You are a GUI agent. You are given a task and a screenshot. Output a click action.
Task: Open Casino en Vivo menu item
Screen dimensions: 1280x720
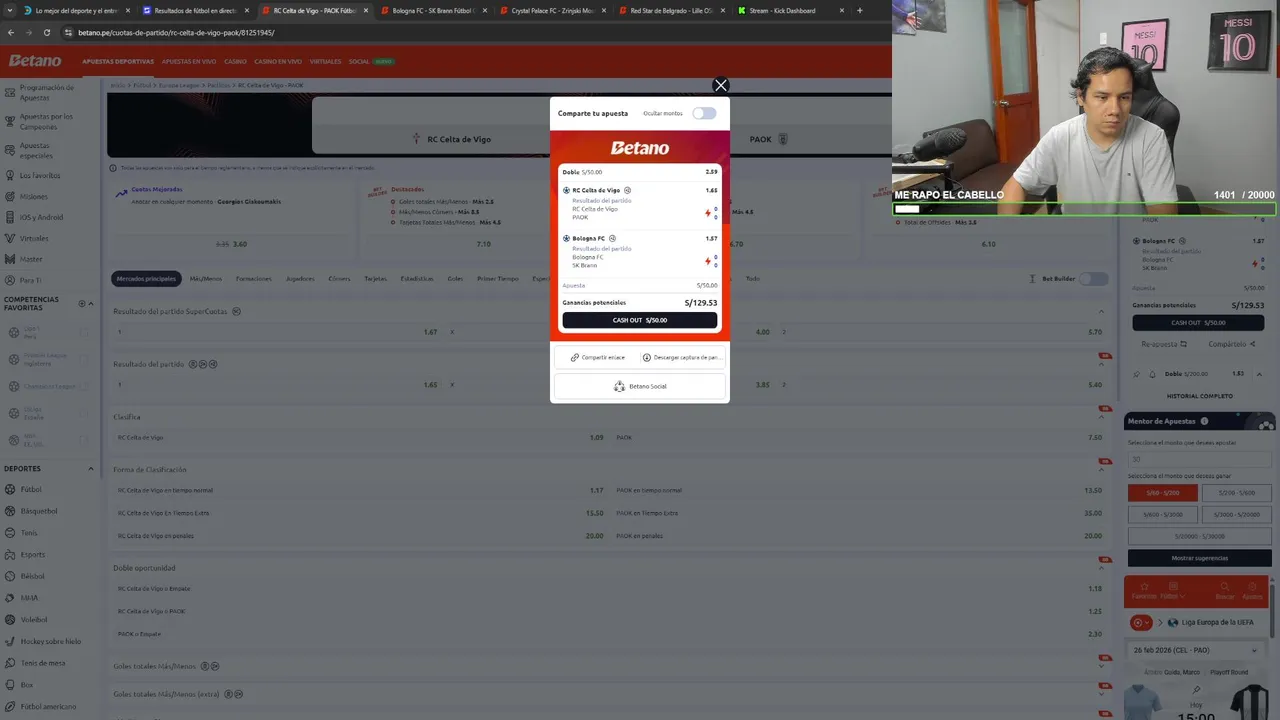(278, 61)
